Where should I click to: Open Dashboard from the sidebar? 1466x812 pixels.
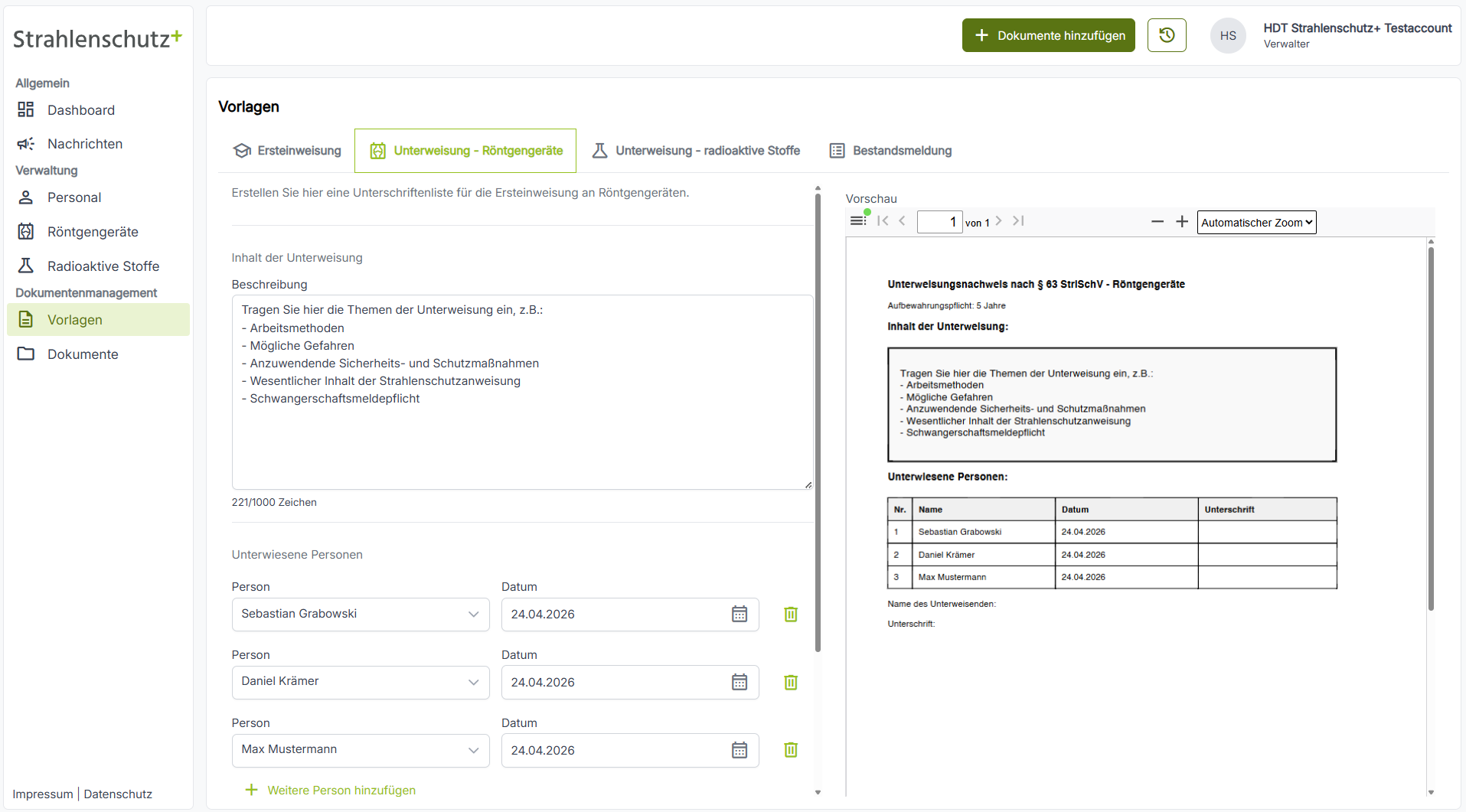click(98, 110)
